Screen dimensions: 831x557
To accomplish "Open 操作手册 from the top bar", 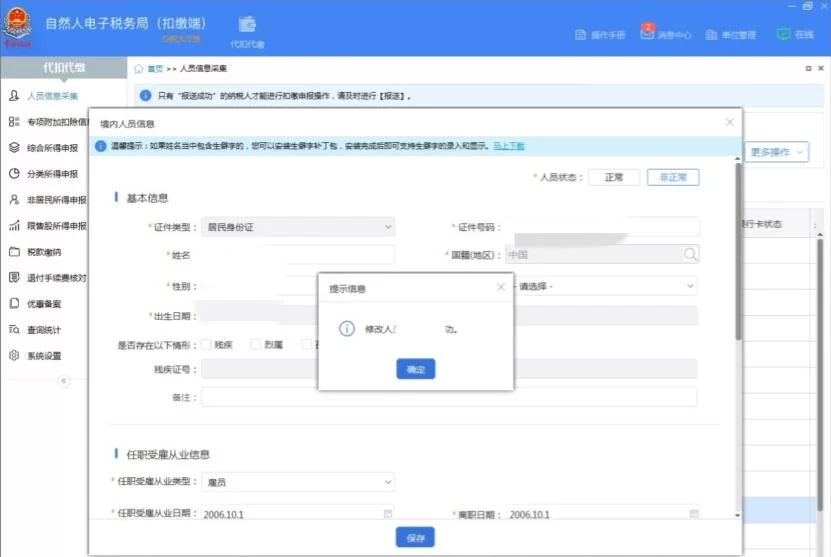I will pos(600,35).
